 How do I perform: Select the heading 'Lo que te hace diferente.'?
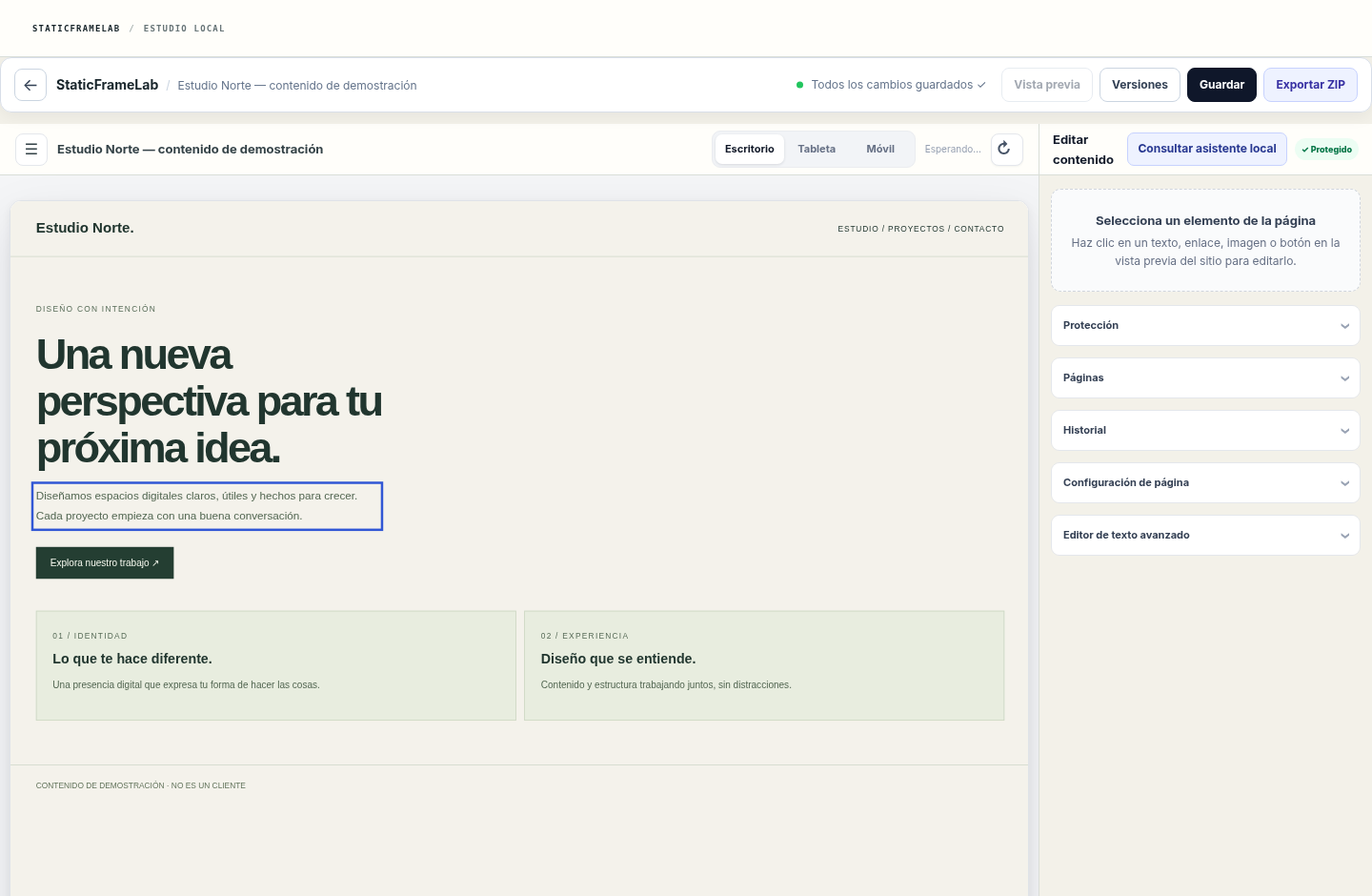point(132,659)
